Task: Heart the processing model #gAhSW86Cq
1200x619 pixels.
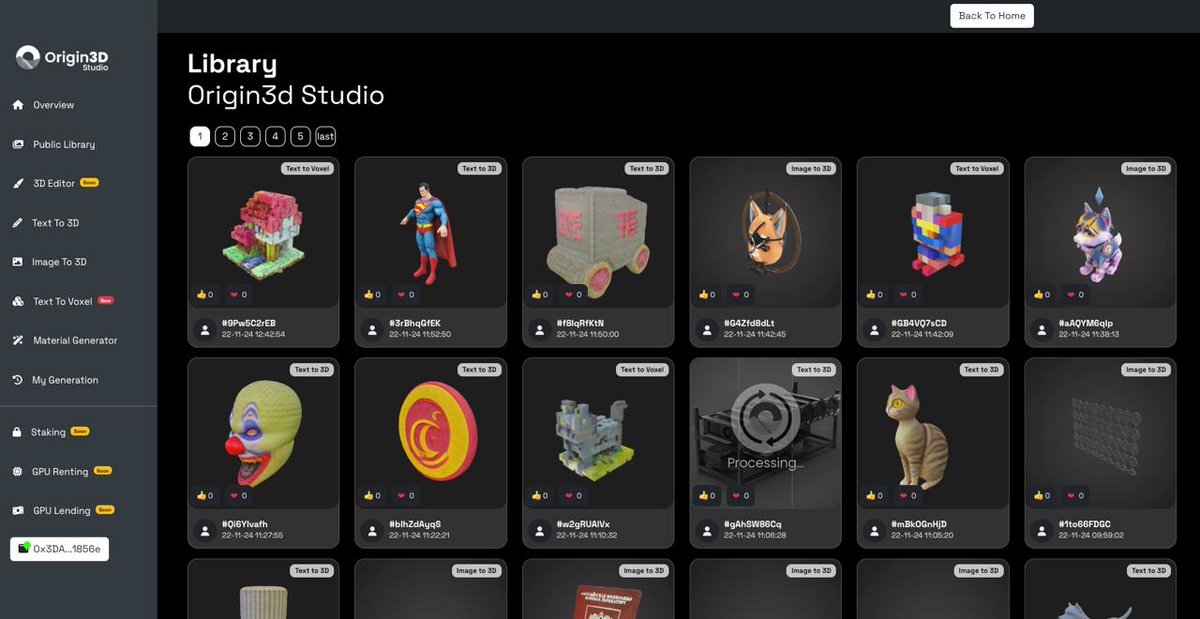Action: click(740, 496)
